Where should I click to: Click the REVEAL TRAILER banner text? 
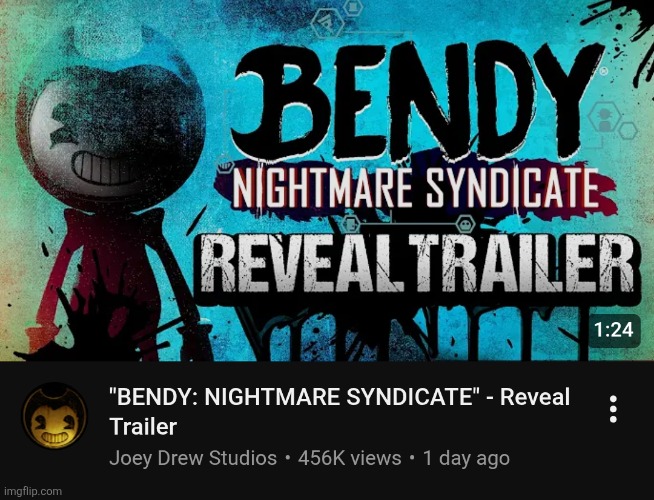(417, 264)
